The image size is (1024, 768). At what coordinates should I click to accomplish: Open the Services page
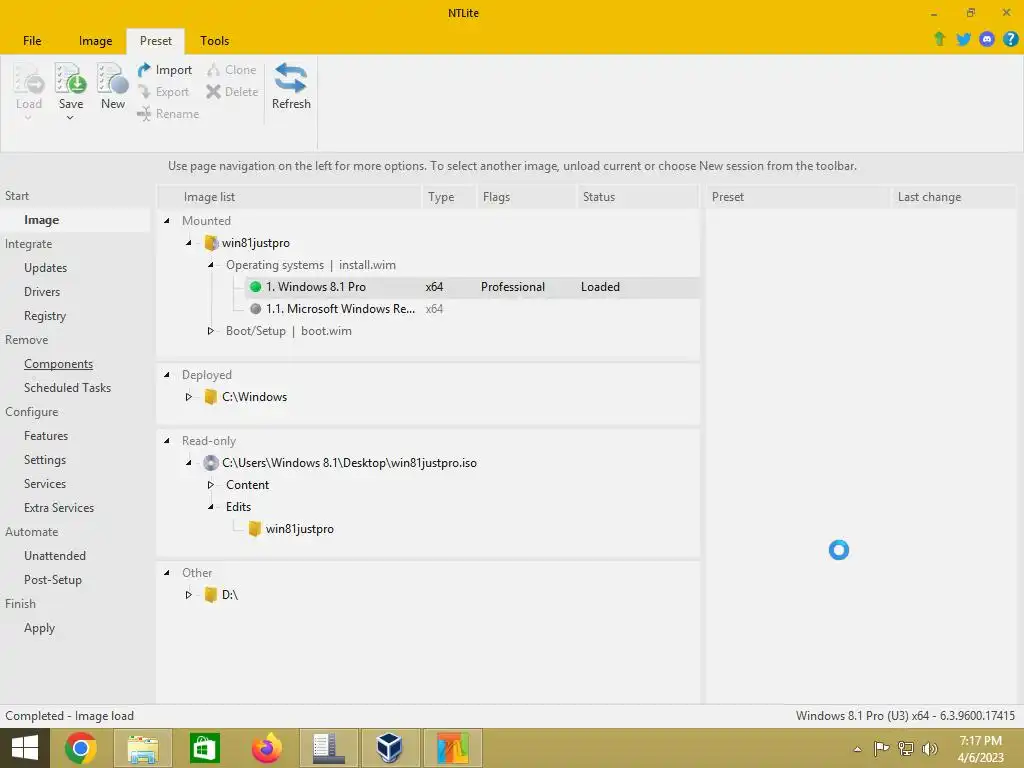[44, 484]
